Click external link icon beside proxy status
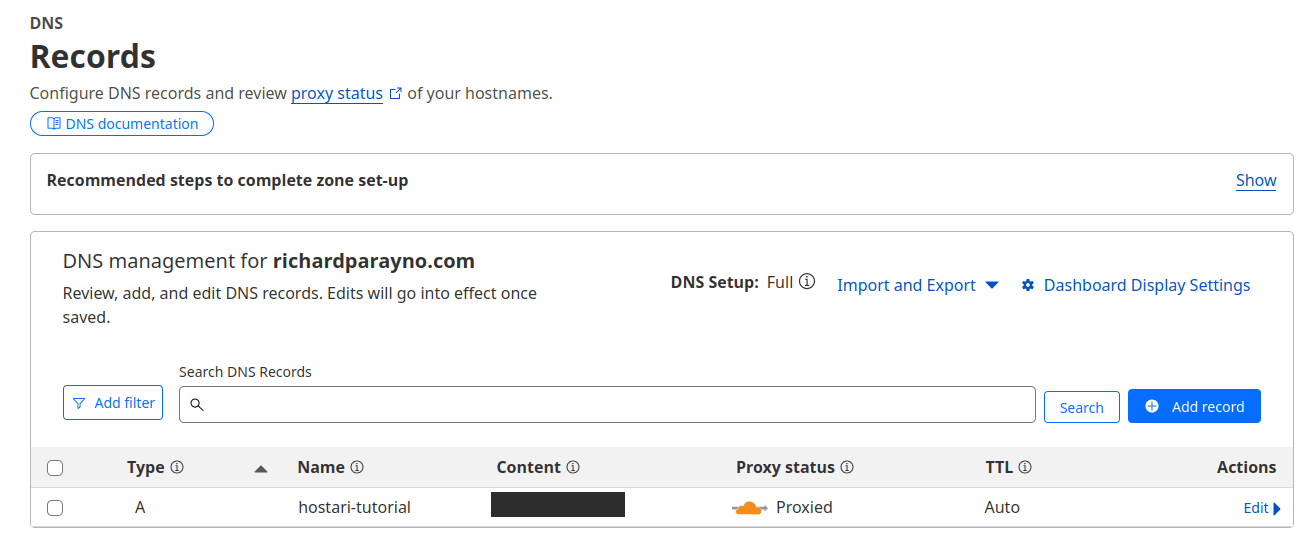This screenshot has height=535, width=1307. point(396,93)
